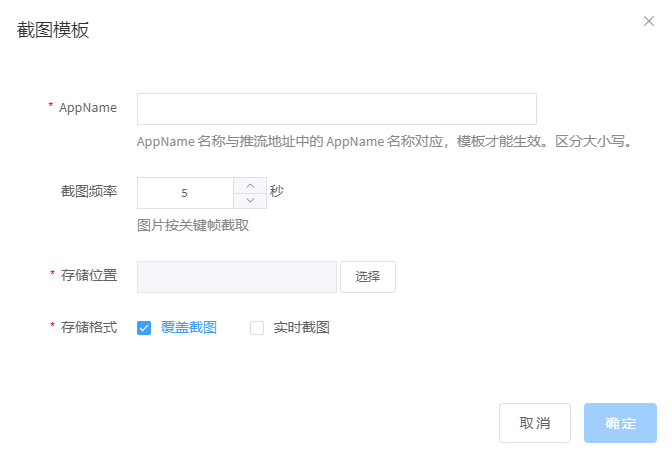The image size is (672, 460).
Task: Click the 实时截图 label text
Action: (x=301, y=327)
